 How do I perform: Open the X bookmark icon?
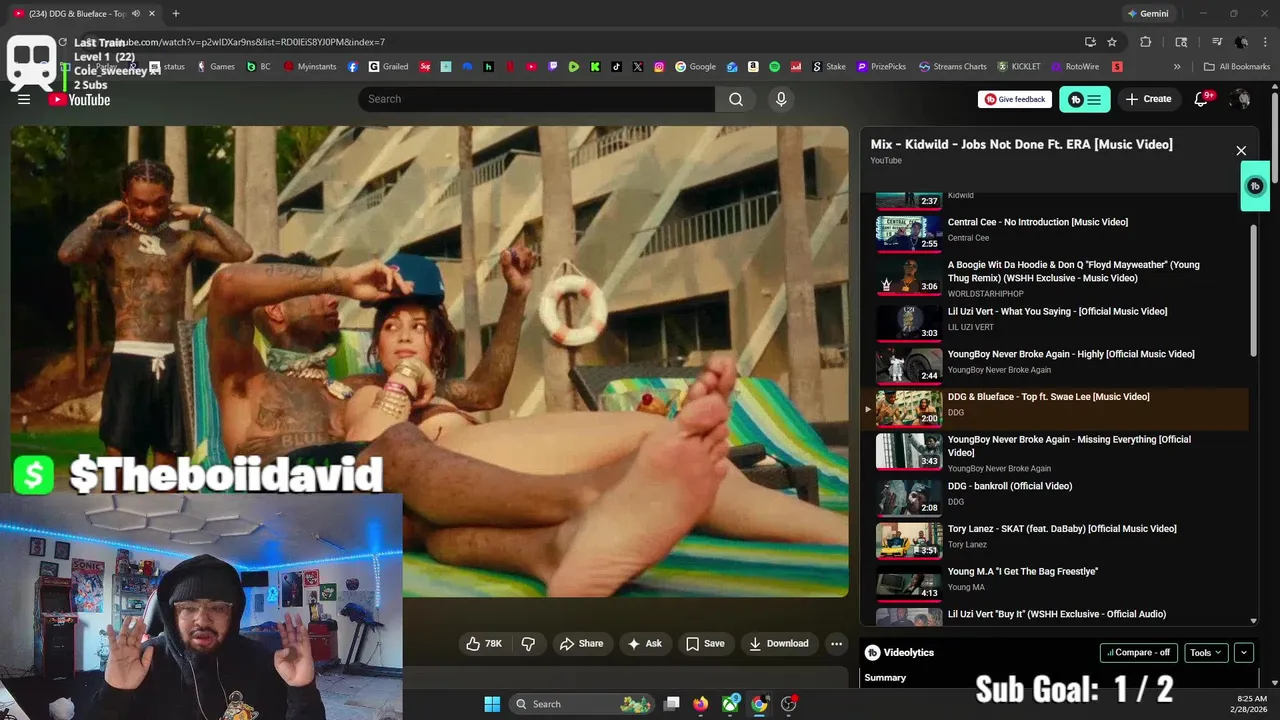(638, 67)
